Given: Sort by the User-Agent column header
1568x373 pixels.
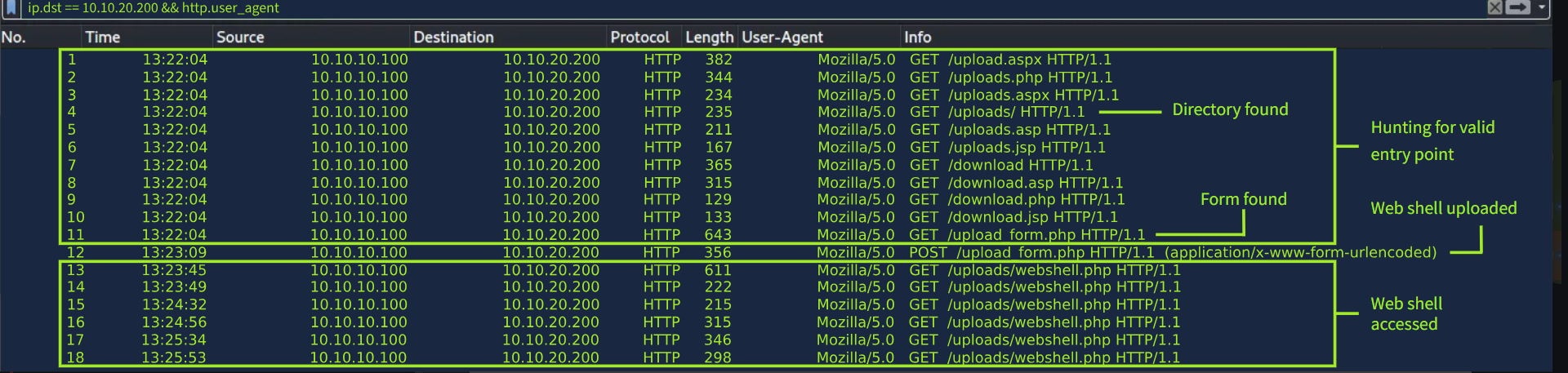Looking at the screenshot, I should click(x=782, y=38).
